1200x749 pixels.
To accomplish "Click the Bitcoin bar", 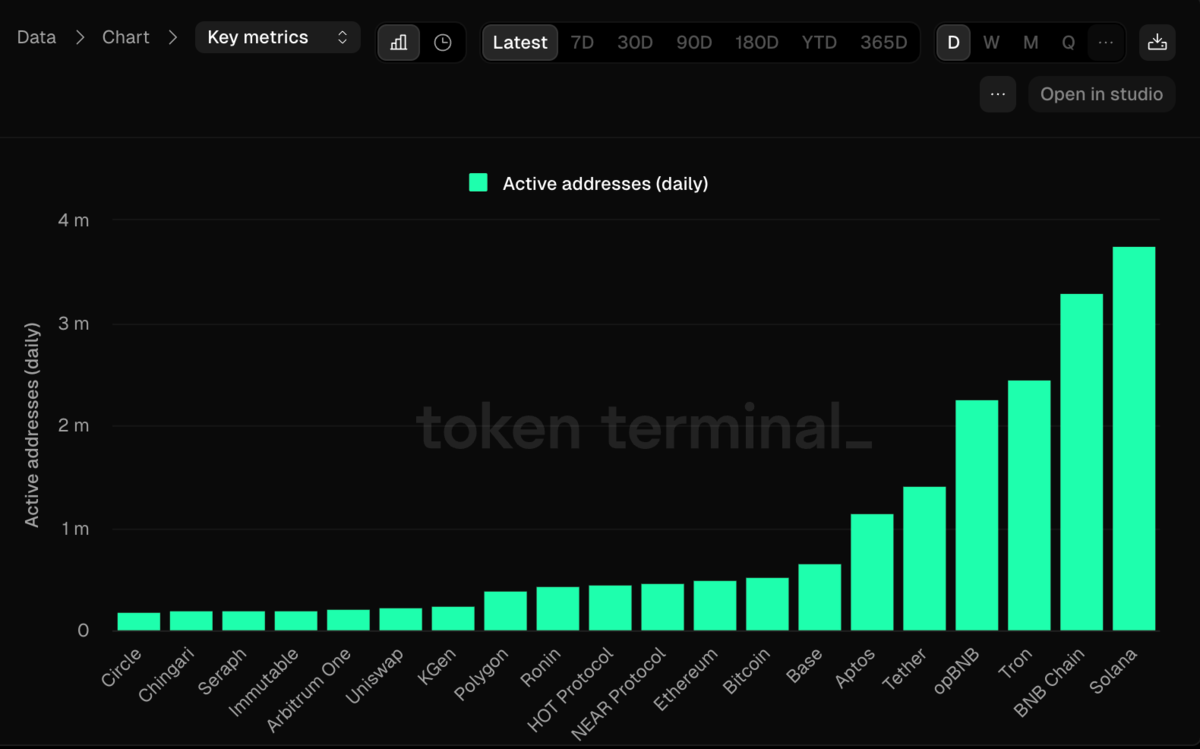I will (767, 604).
